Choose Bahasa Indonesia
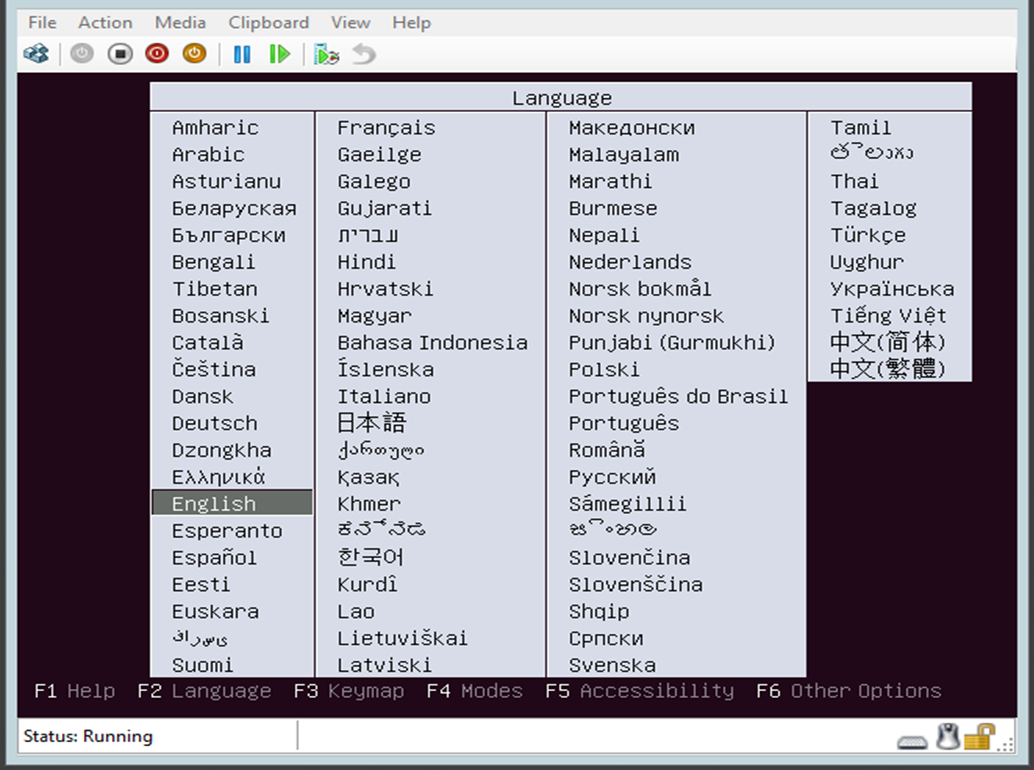The width and height of the screenshot is (1034, 770). [x=433, y=343]
